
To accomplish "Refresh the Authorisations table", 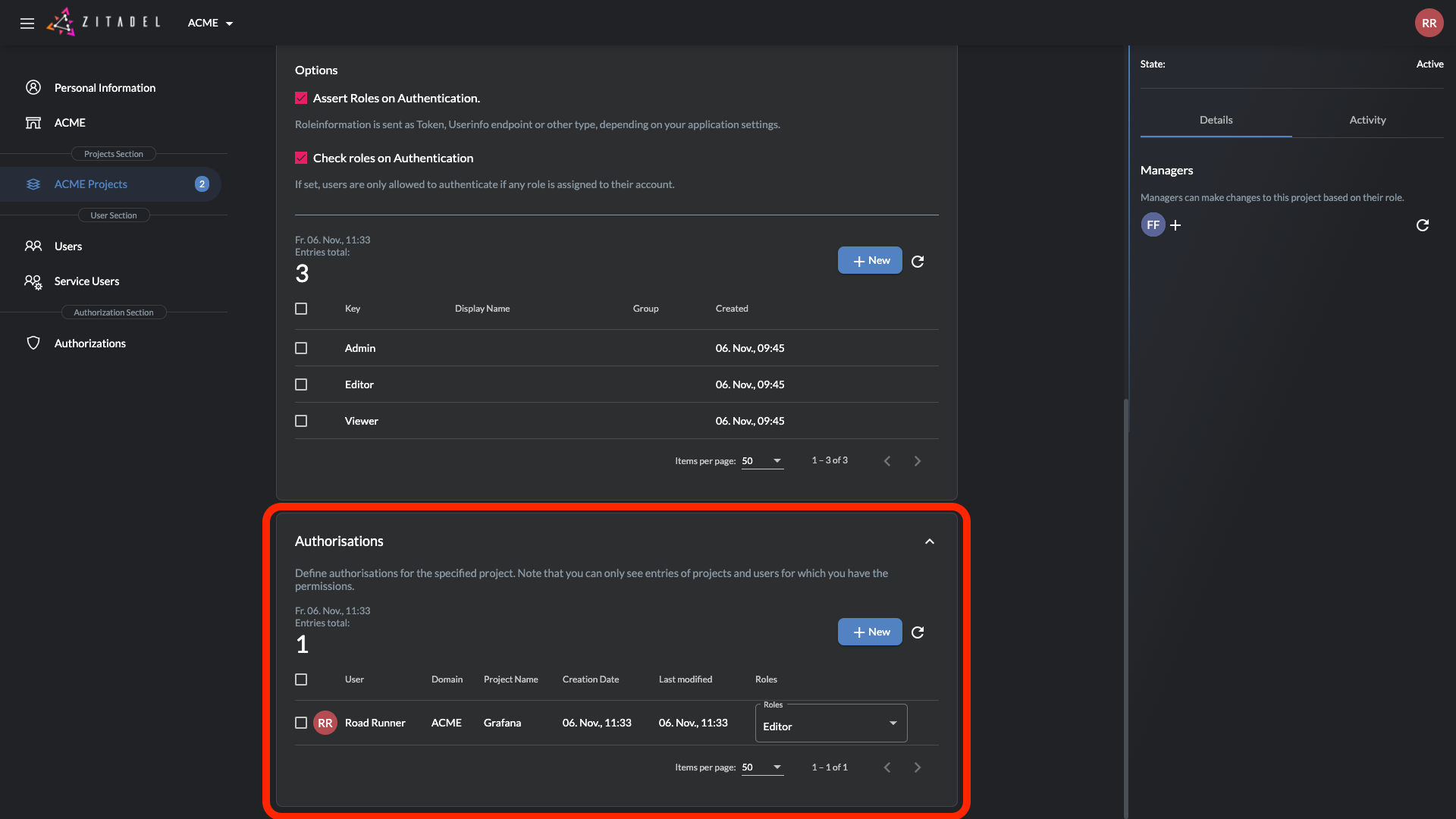I will [918, 632].
